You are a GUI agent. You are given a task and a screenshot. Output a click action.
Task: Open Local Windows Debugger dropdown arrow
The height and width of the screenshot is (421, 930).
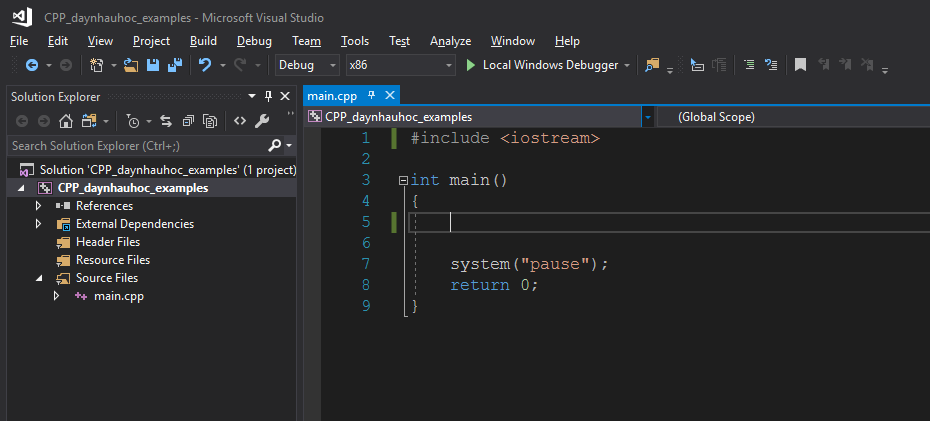coord(627,66)
